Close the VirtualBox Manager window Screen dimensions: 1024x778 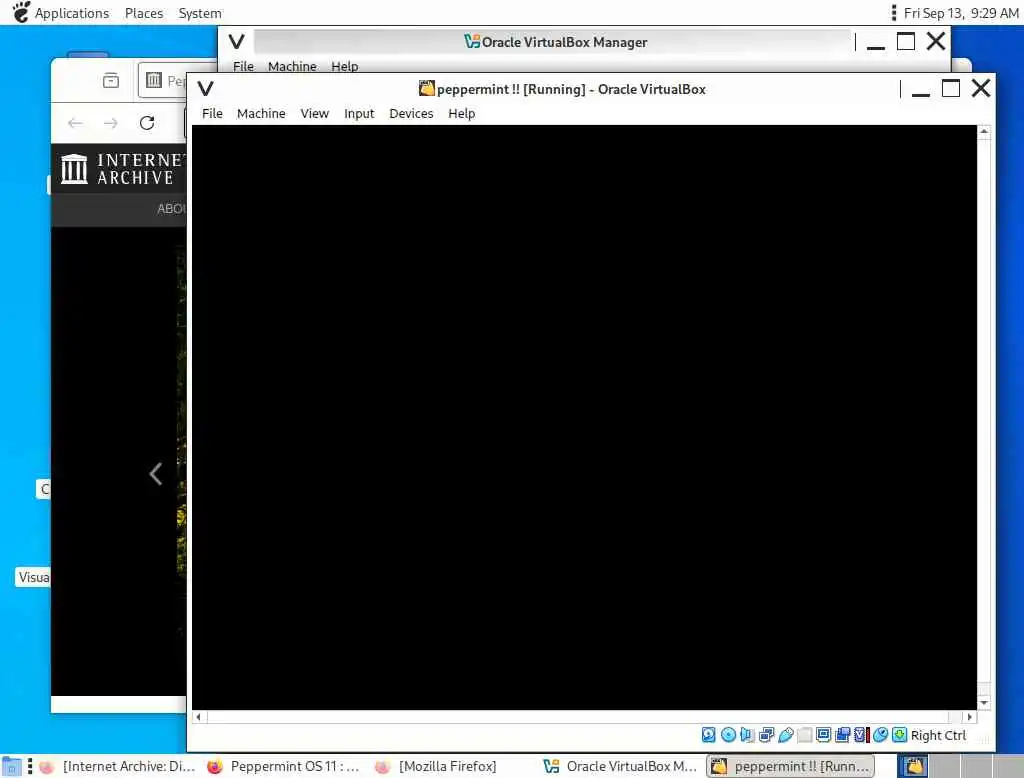pos(936,41)
